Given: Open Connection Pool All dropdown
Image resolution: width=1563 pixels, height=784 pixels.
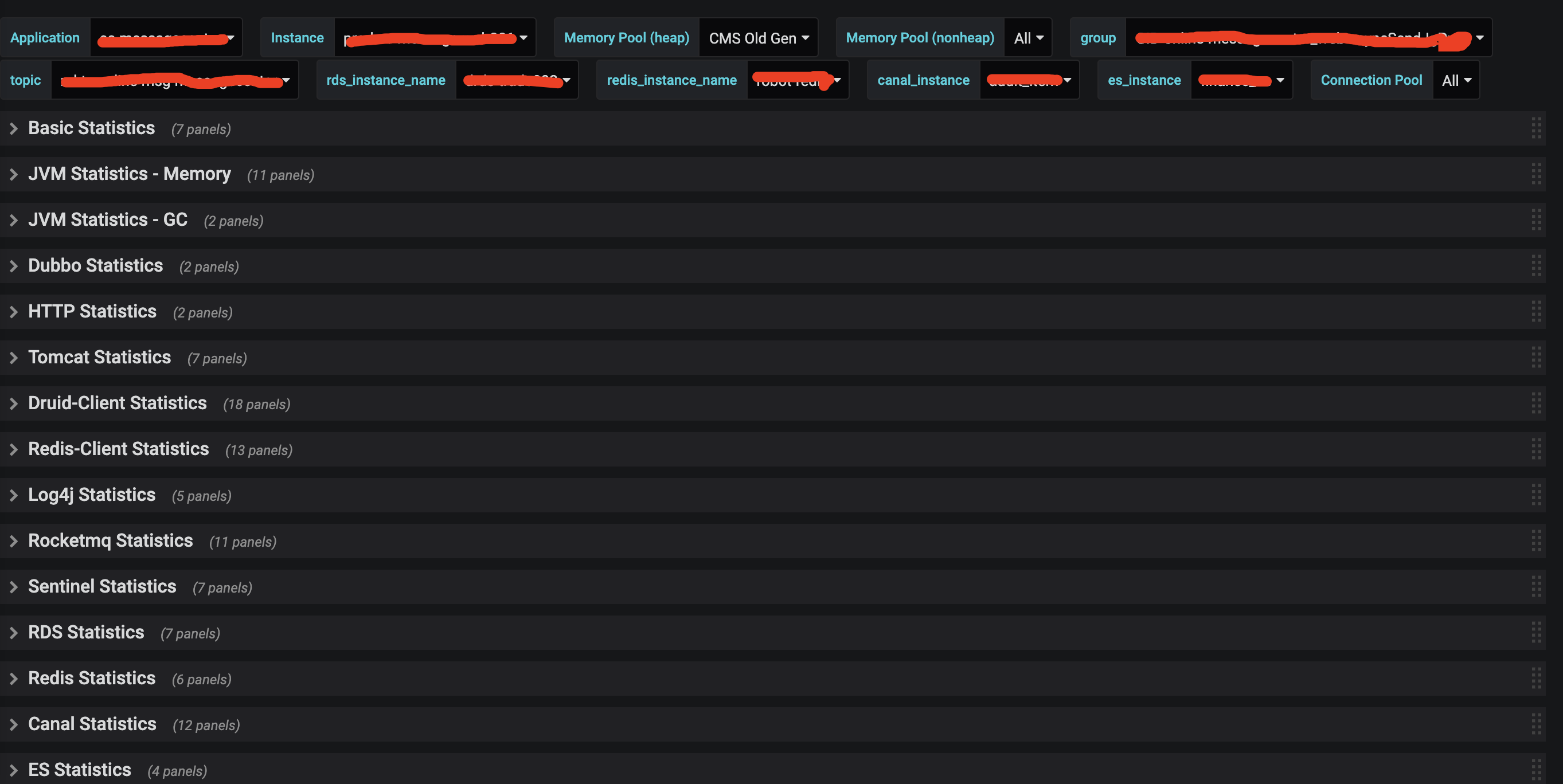Looking at the screenshot, I should [x=1456, y=81].
